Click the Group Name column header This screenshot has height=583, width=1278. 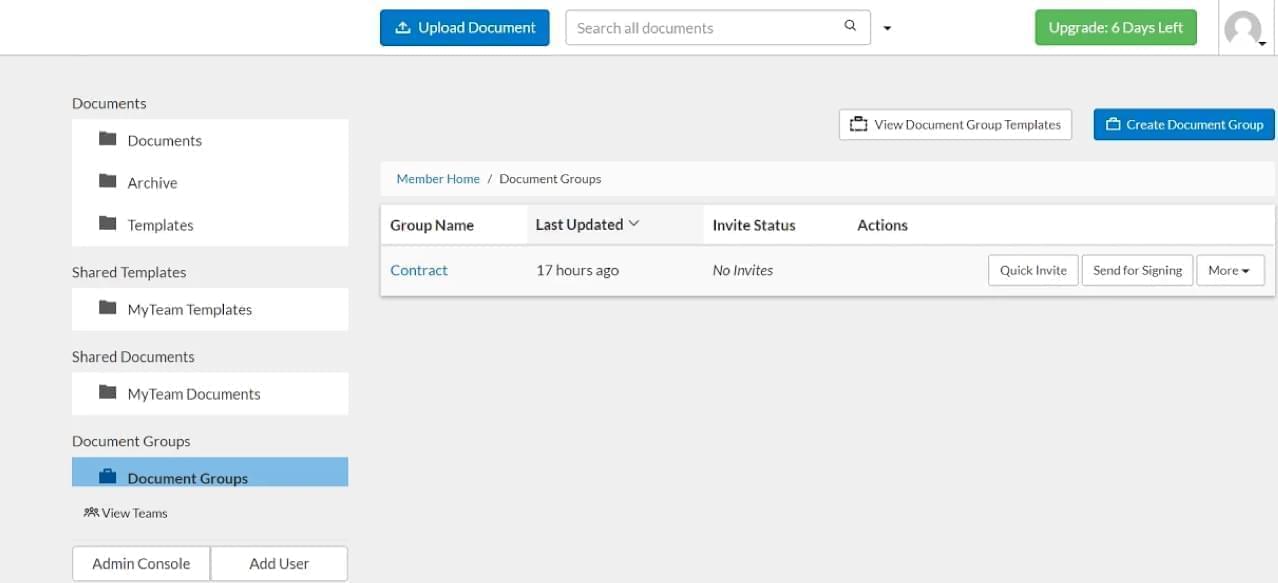[432, 225]
